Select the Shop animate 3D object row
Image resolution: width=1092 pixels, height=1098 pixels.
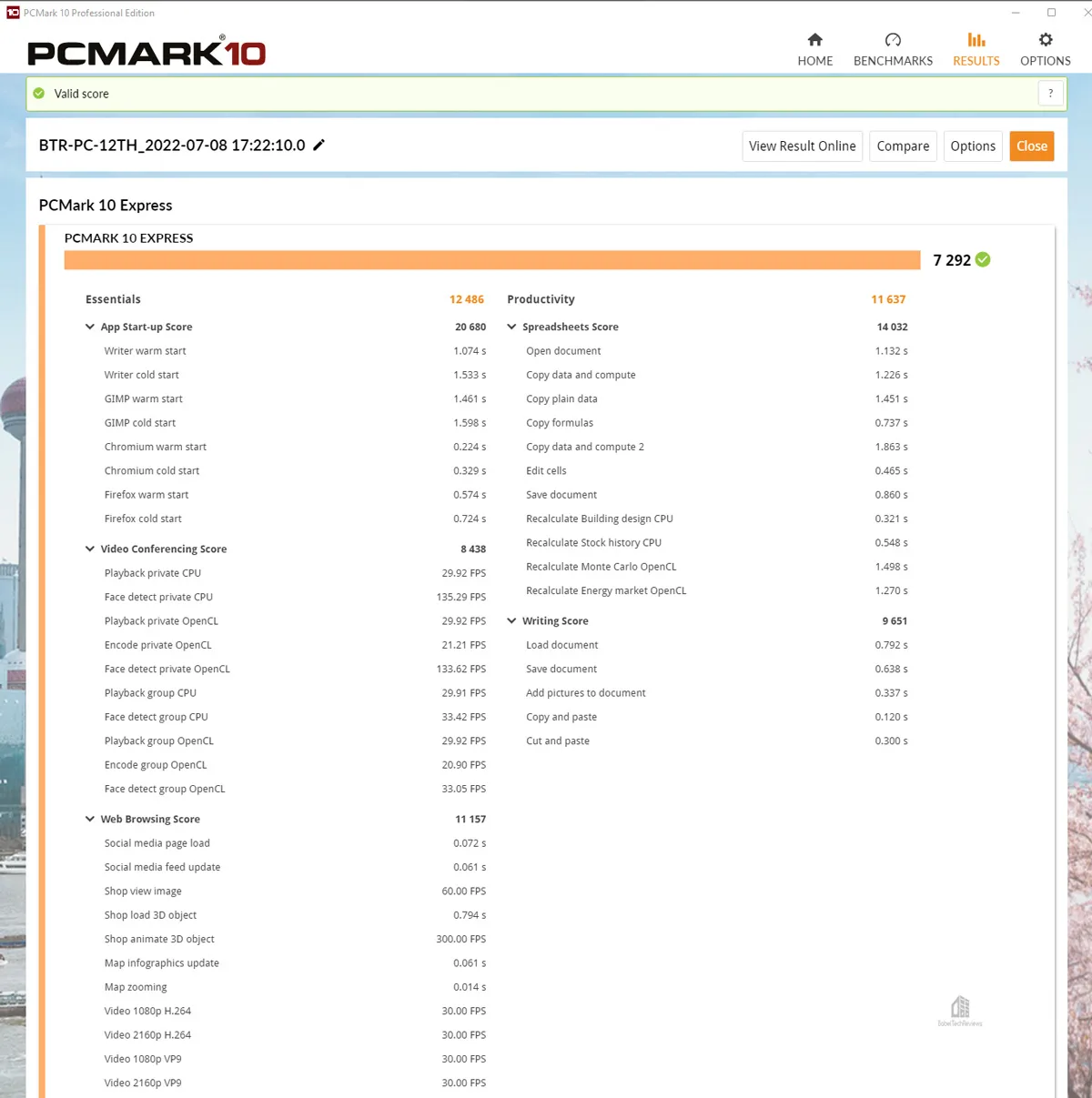295,939
